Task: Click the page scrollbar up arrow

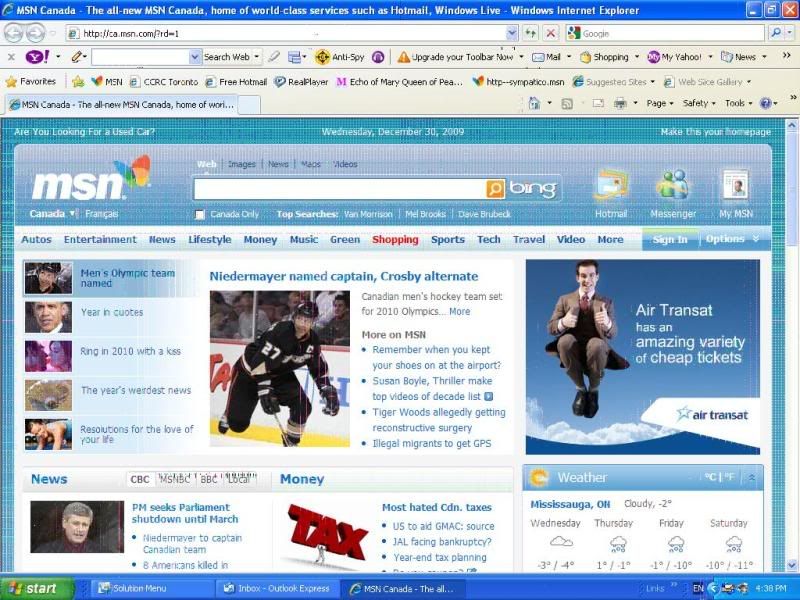Action: click(792, 124)
